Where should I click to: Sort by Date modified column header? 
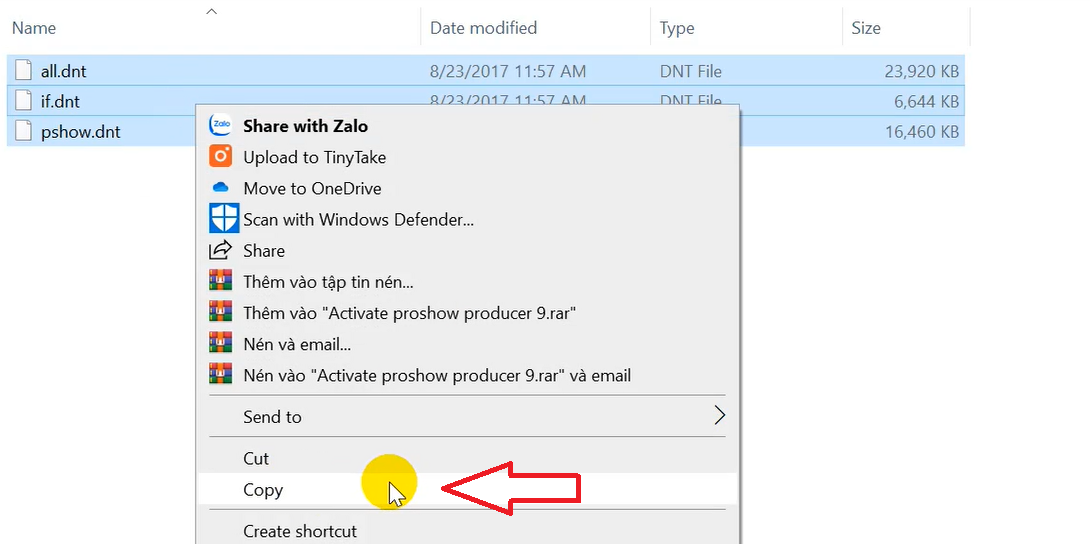click(483, 28)
